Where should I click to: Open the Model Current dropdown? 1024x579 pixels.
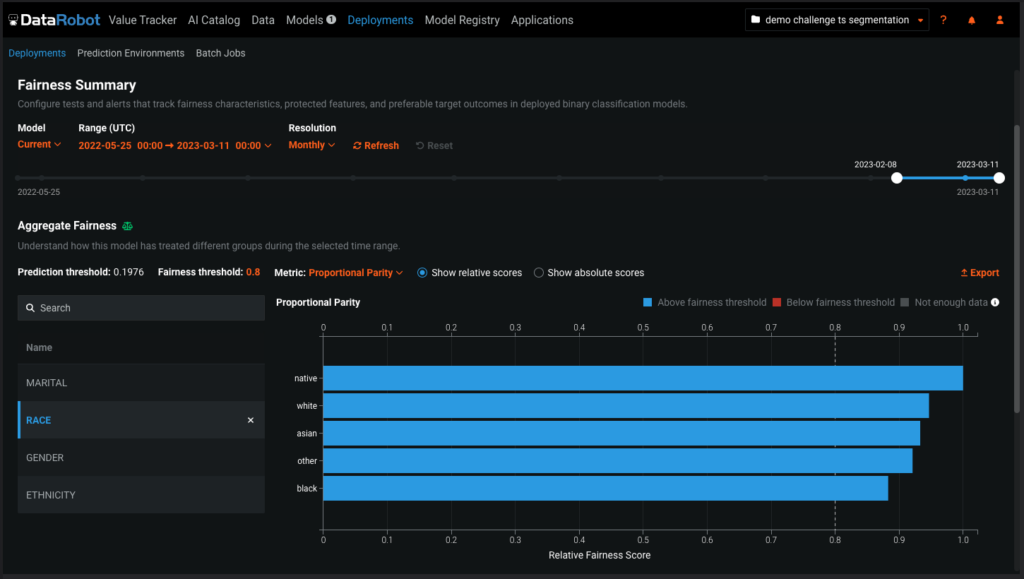point(39,144)
